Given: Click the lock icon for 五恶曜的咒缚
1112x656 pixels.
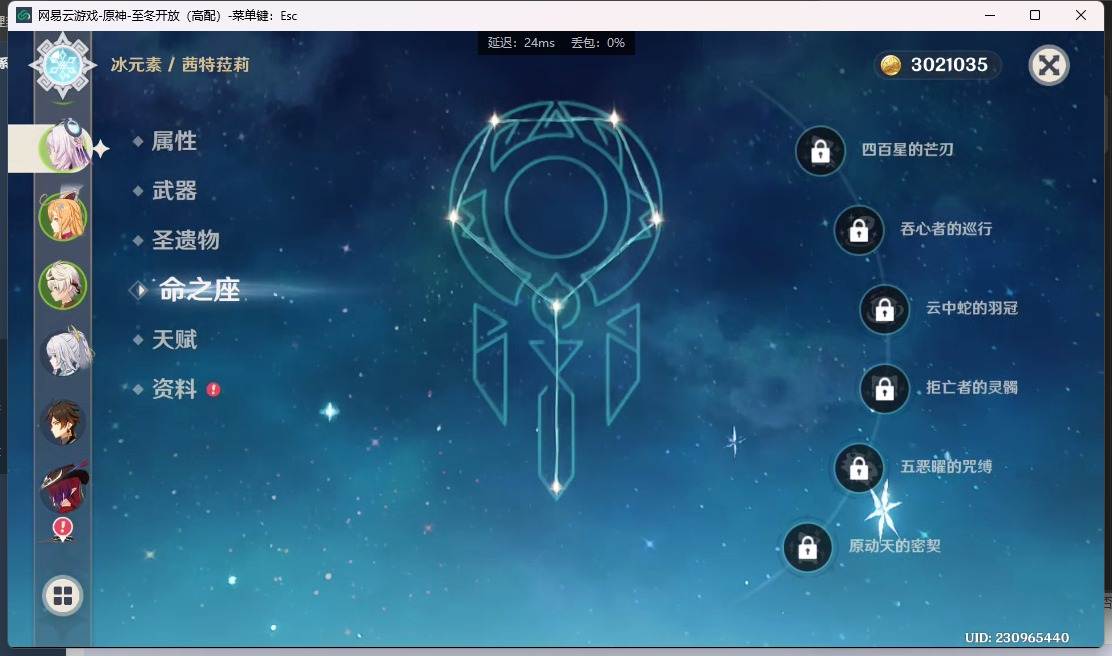Looking at the screenshot, I should 859,468.
